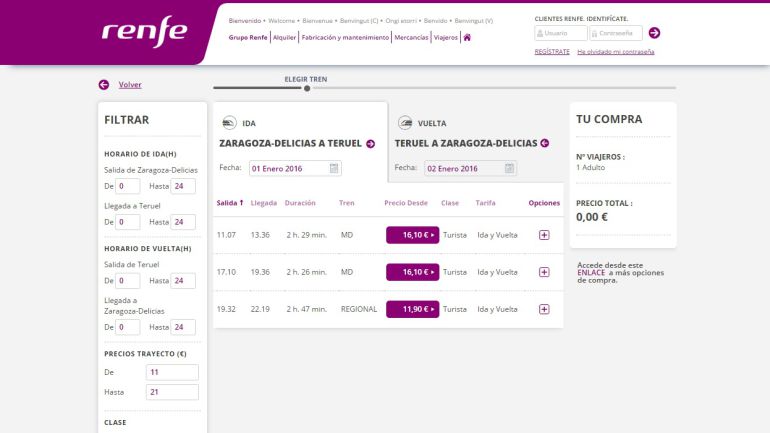Switch language to Bienvenue (French)

point(317,21)
